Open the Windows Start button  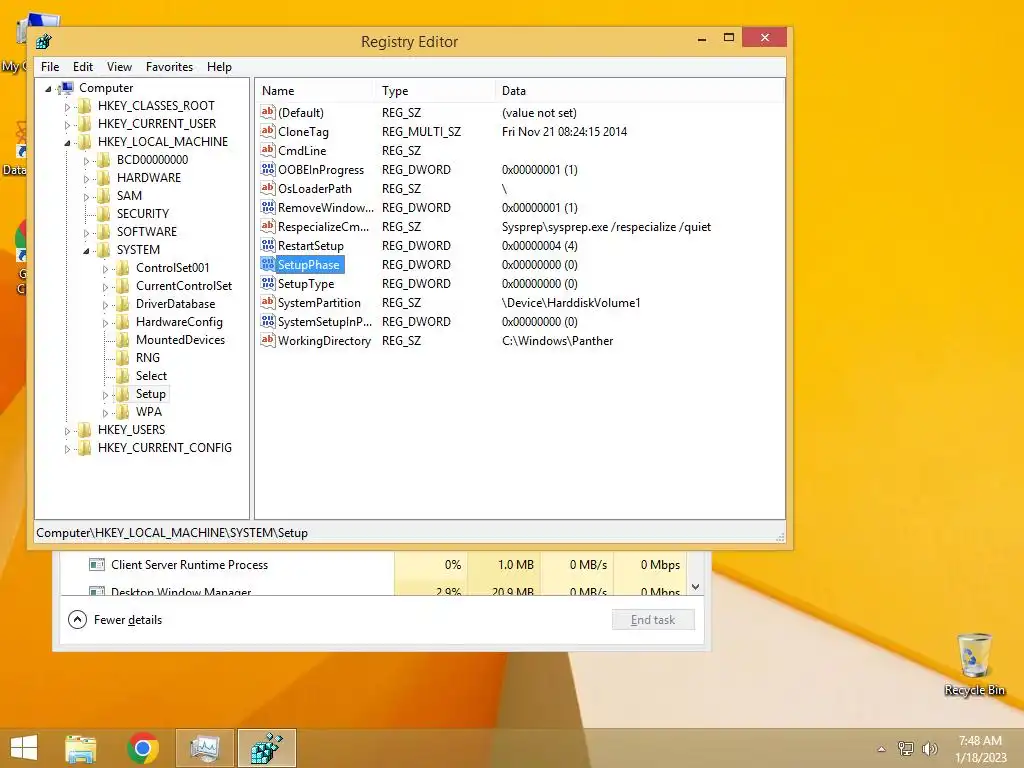point(24,748)
